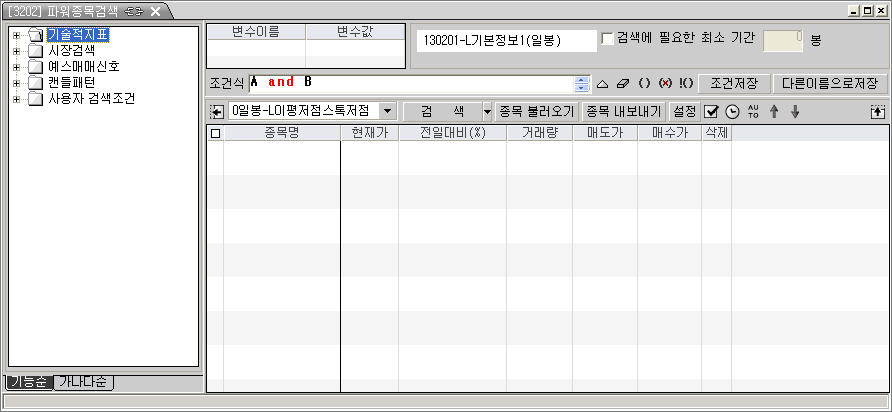Select the 캔들패턴 folder in tree
Image resolution: width=892 pixels, height=412 pixels.
70,83
